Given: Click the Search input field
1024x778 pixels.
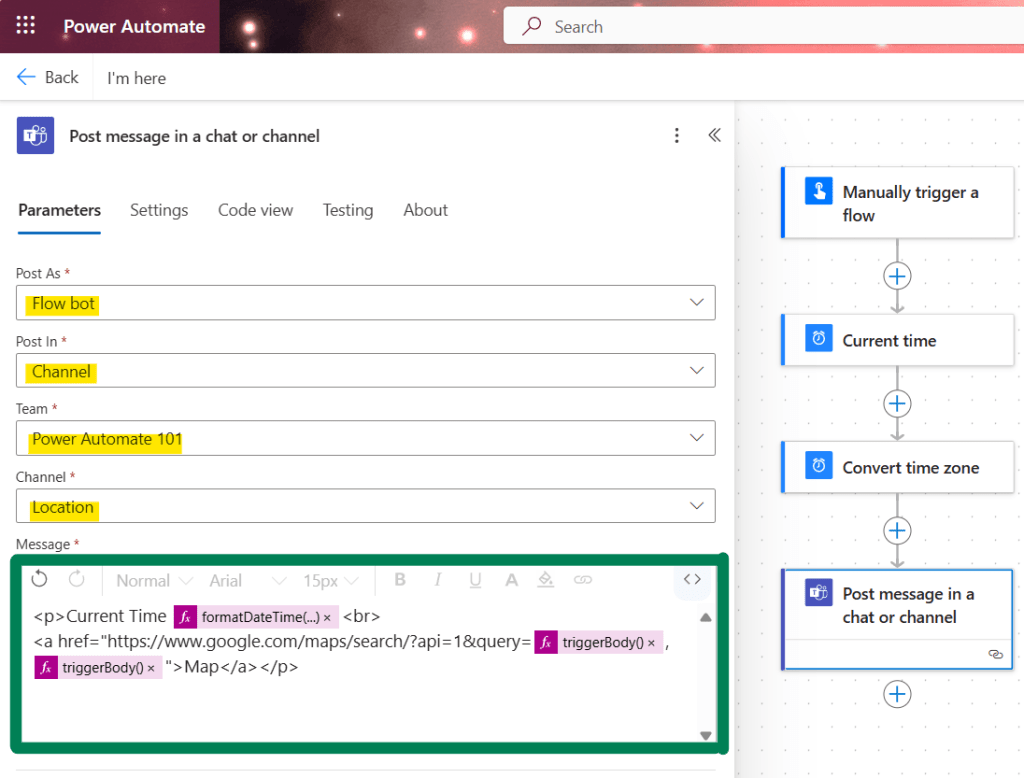Looking at the screenshot, I should [760, 27].
